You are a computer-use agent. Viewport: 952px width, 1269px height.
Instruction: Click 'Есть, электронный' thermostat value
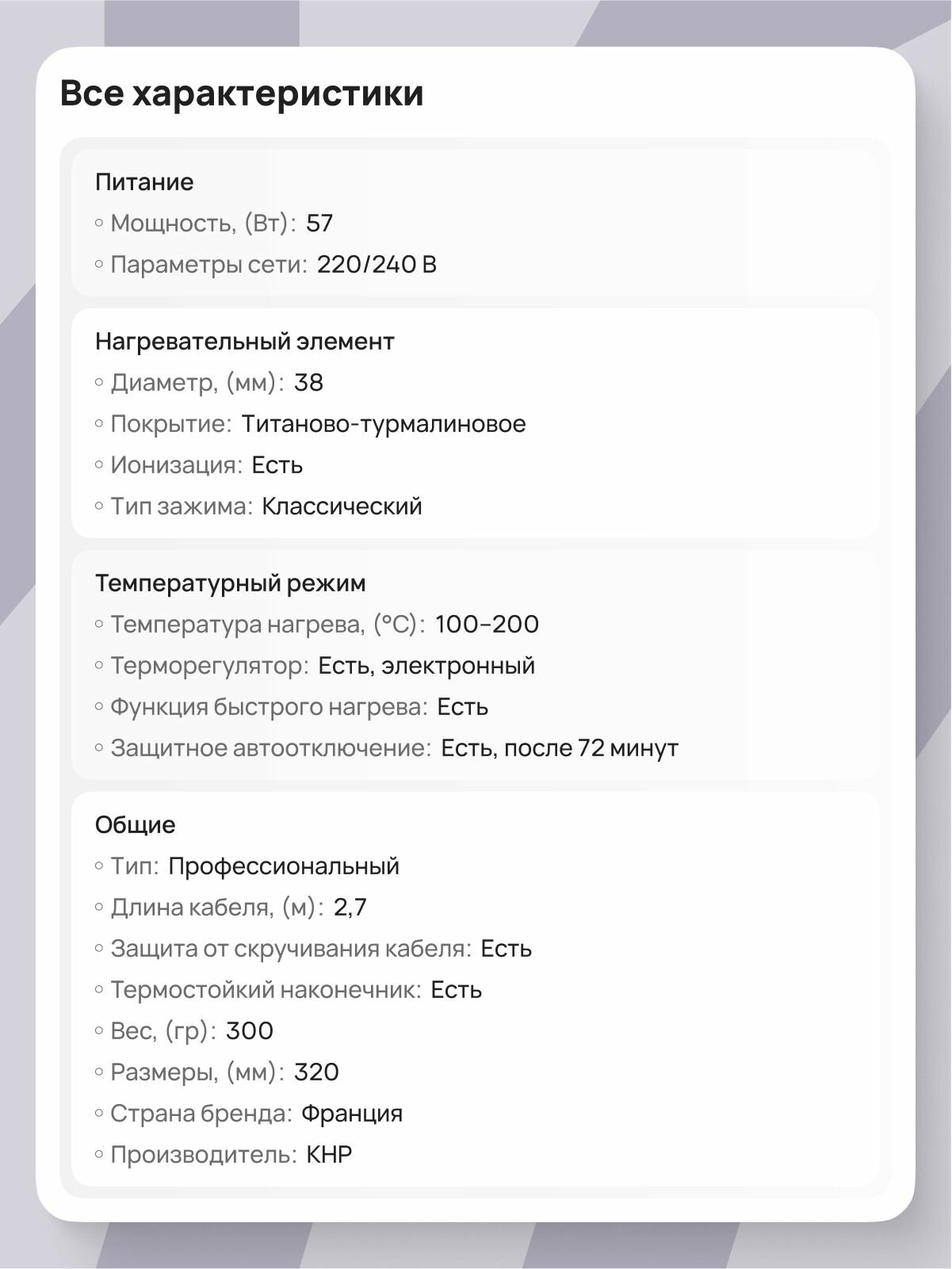(x=426, y=666)
